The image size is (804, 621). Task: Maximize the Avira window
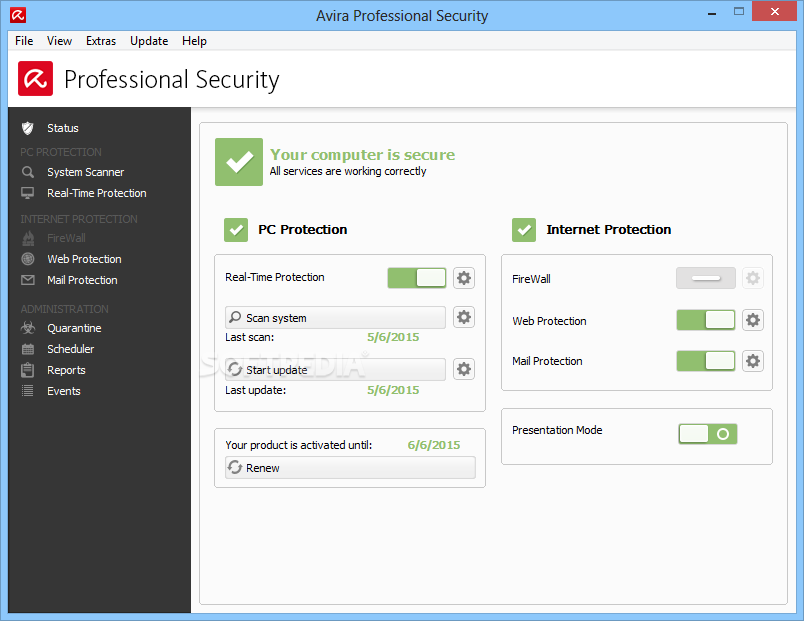tap(739, 11)
